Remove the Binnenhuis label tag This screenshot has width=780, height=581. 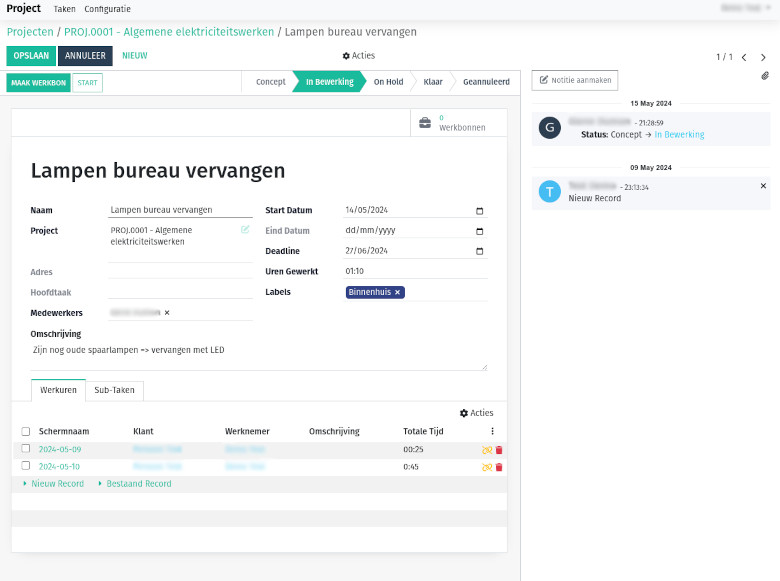point(397,292)
